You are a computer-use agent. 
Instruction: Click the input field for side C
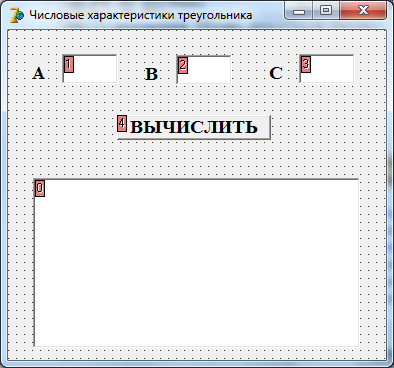click(327, 69)
